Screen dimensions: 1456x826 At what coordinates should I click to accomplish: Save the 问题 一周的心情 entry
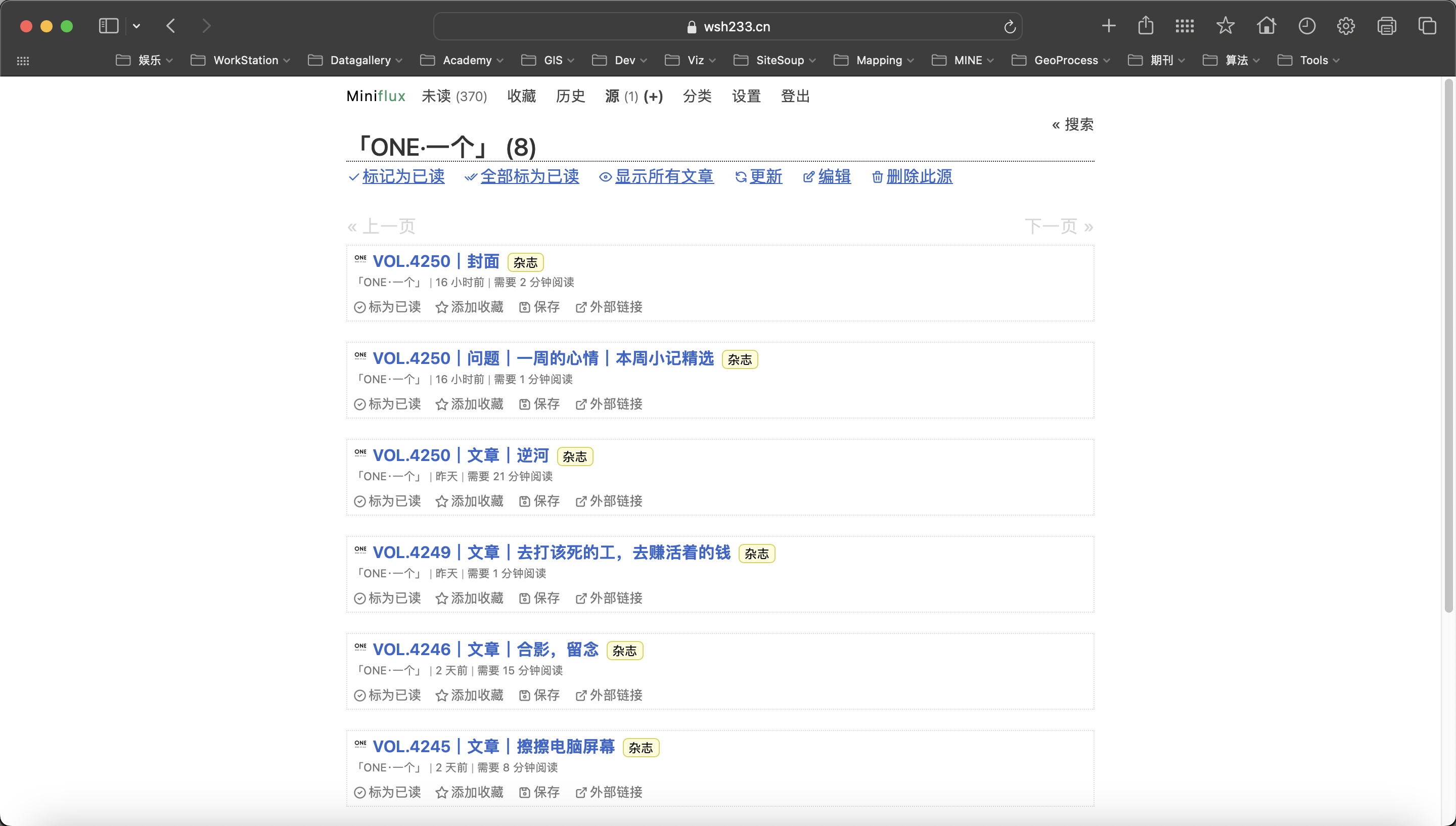pos(539,404)
